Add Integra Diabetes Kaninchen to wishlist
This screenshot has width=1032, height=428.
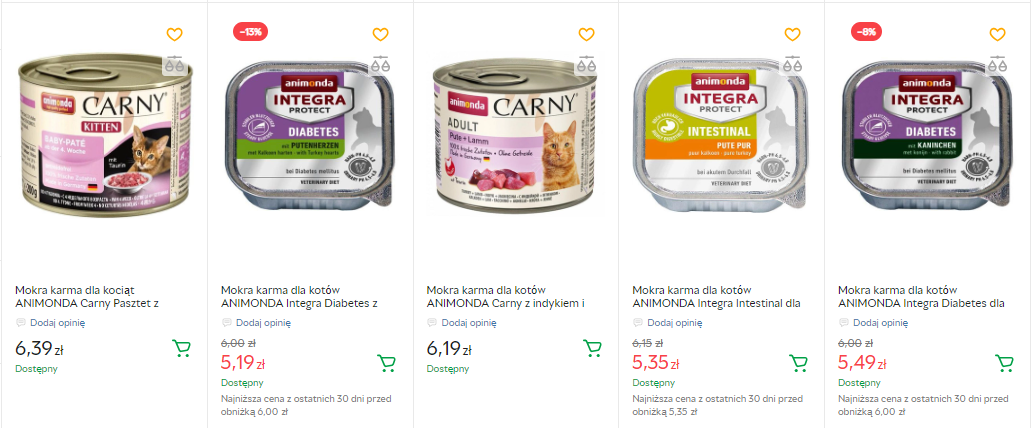(x=997, y=35)
